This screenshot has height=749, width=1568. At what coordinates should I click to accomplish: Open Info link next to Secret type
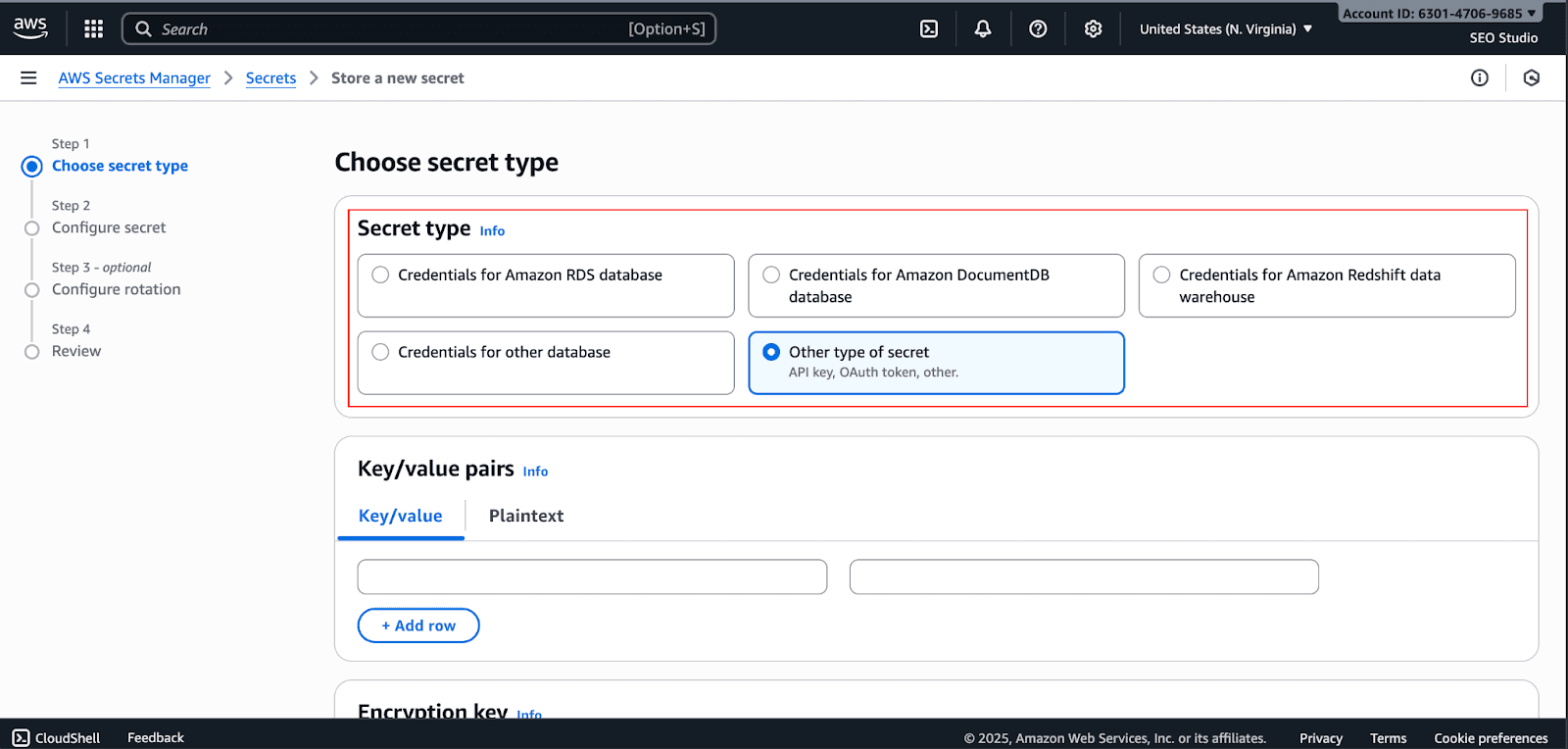[492, 230]
